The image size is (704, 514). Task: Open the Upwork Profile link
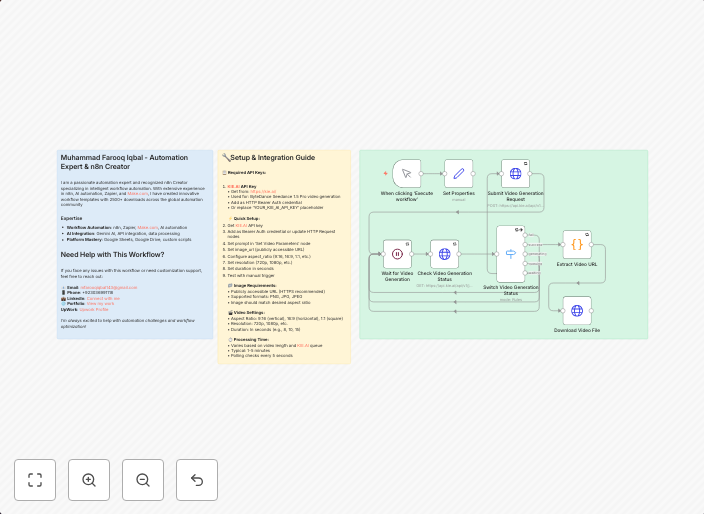pyautogui.click(x=95, y=309)
